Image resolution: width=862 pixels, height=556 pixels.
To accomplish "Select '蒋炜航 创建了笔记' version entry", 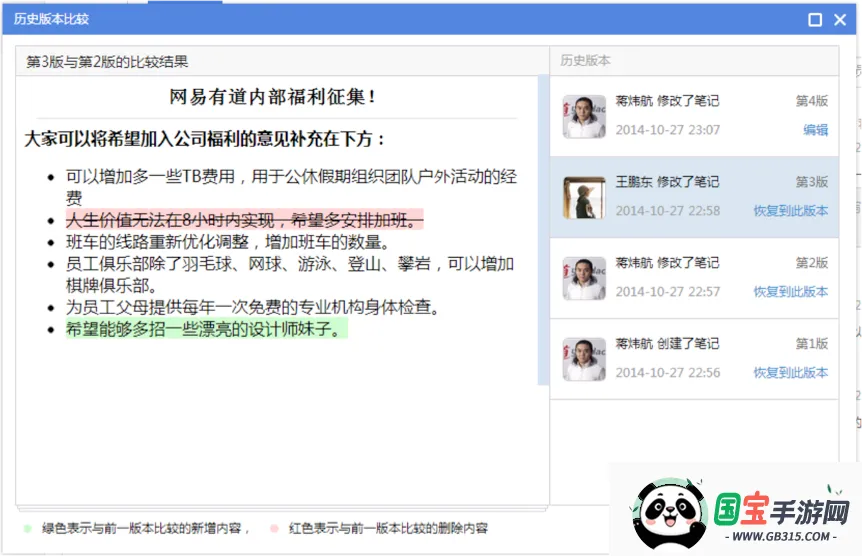I will click(x=667, y=343).
